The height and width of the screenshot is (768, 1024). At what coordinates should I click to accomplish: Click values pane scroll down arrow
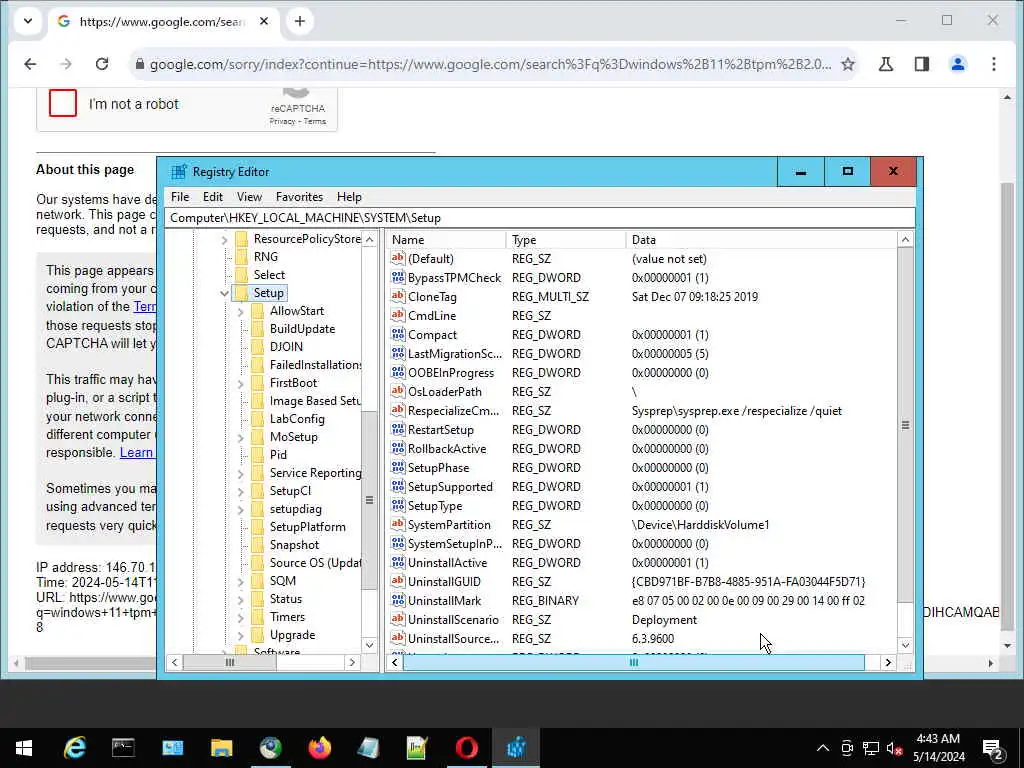pos(905,645)
